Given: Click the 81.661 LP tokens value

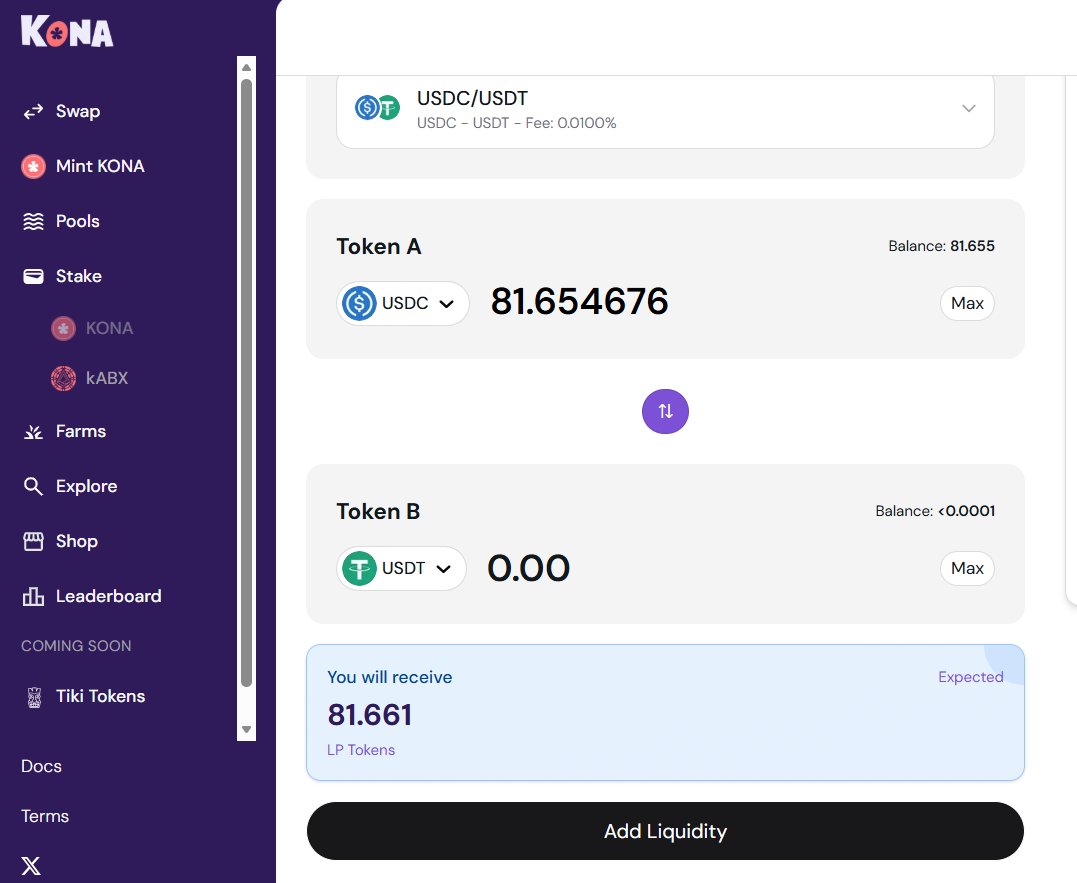Looking at the screenshot, I should pos(370,715).
